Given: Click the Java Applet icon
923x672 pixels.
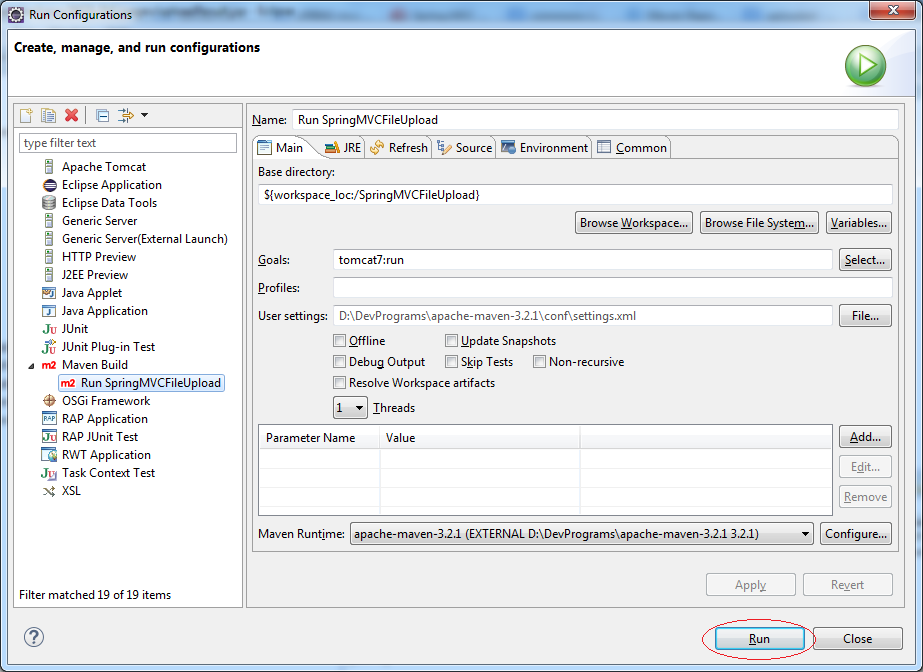Looking at the screenshot, I should [49, 293].
